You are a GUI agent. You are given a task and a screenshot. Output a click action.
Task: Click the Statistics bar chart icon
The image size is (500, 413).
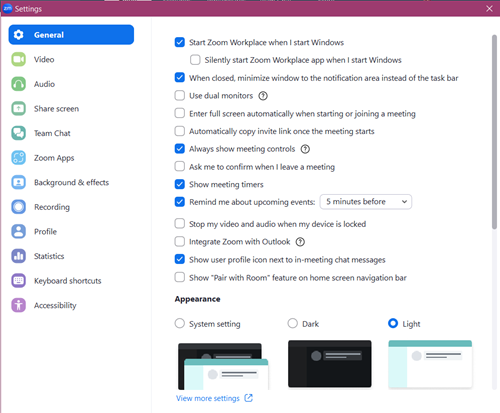click(x=19, y=256)
